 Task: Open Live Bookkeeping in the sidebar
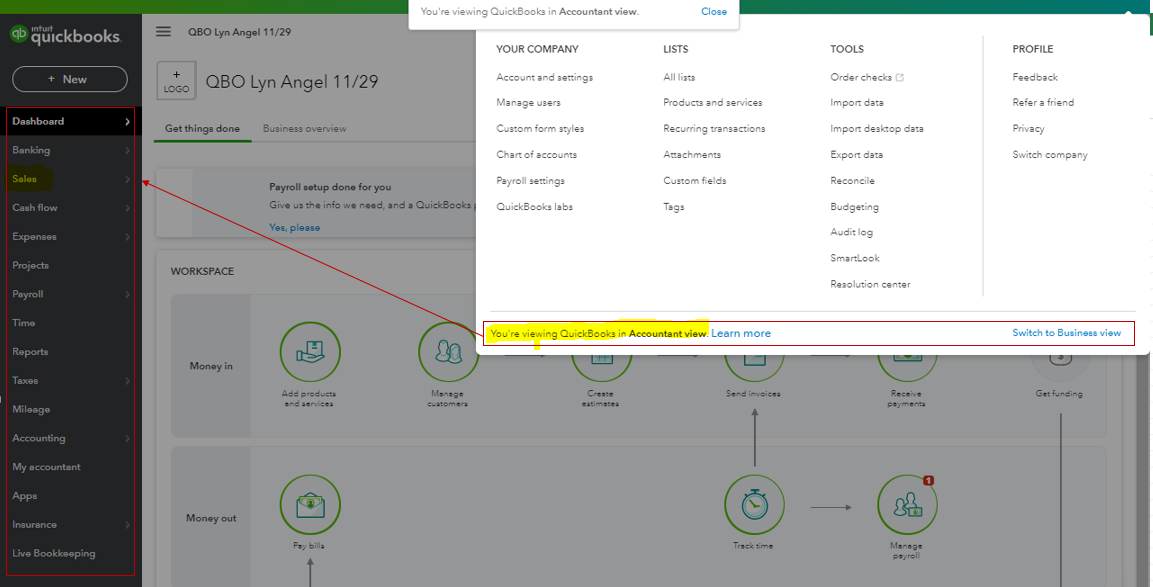click(54, 553)
